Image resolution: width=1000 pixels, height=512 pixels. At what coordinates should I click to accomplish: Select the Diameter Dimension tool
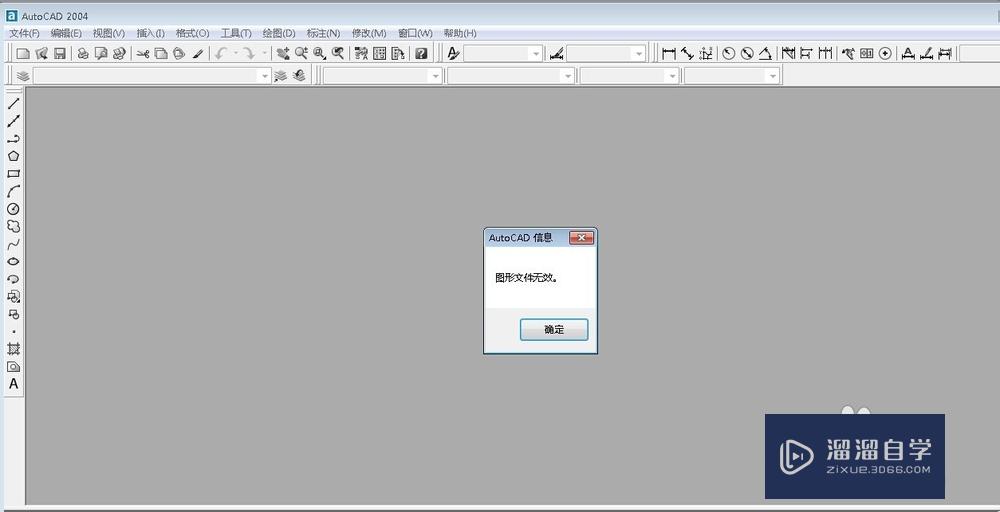point(747,54)
